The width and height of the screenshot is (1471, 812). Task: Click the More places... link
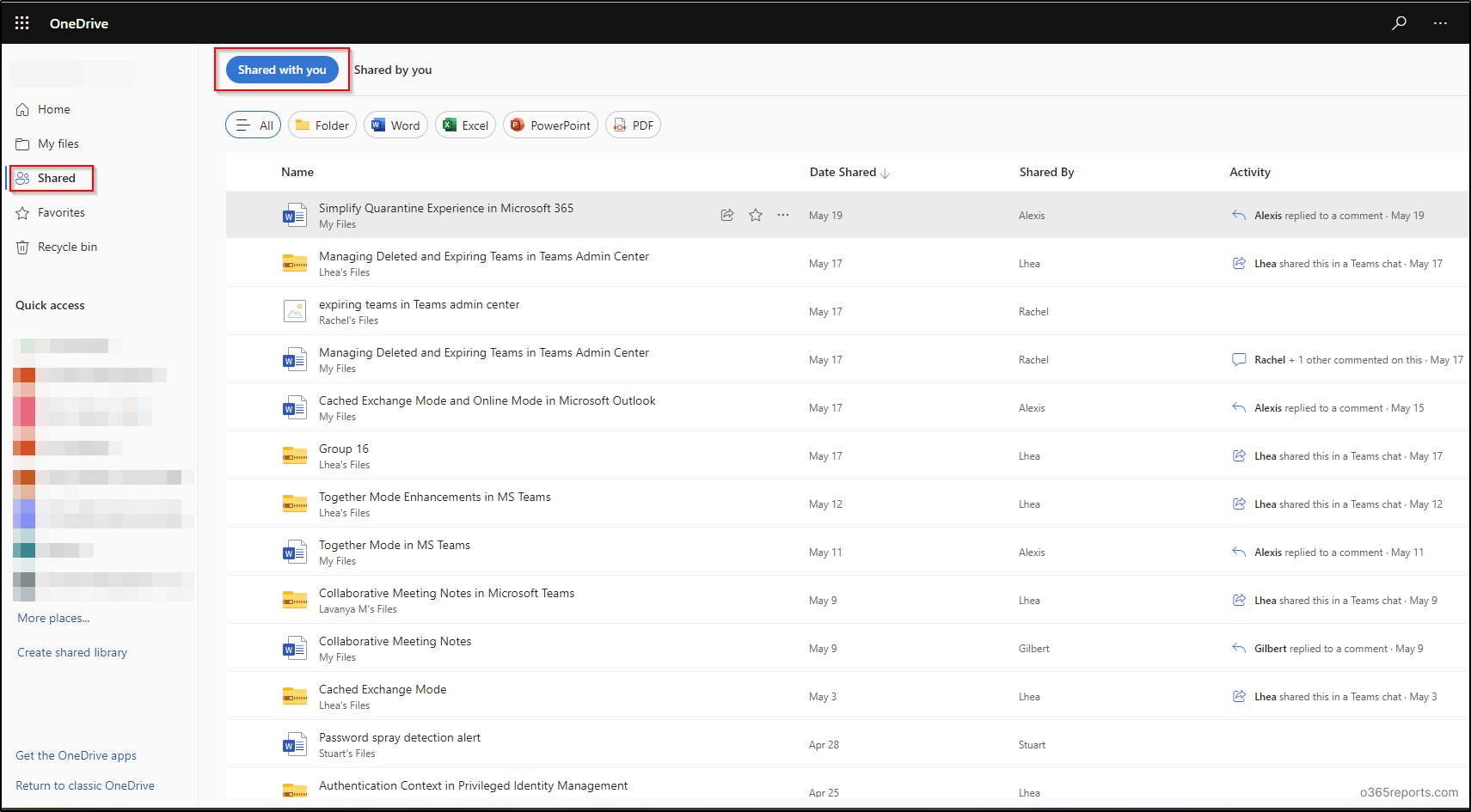coord(53,618)
